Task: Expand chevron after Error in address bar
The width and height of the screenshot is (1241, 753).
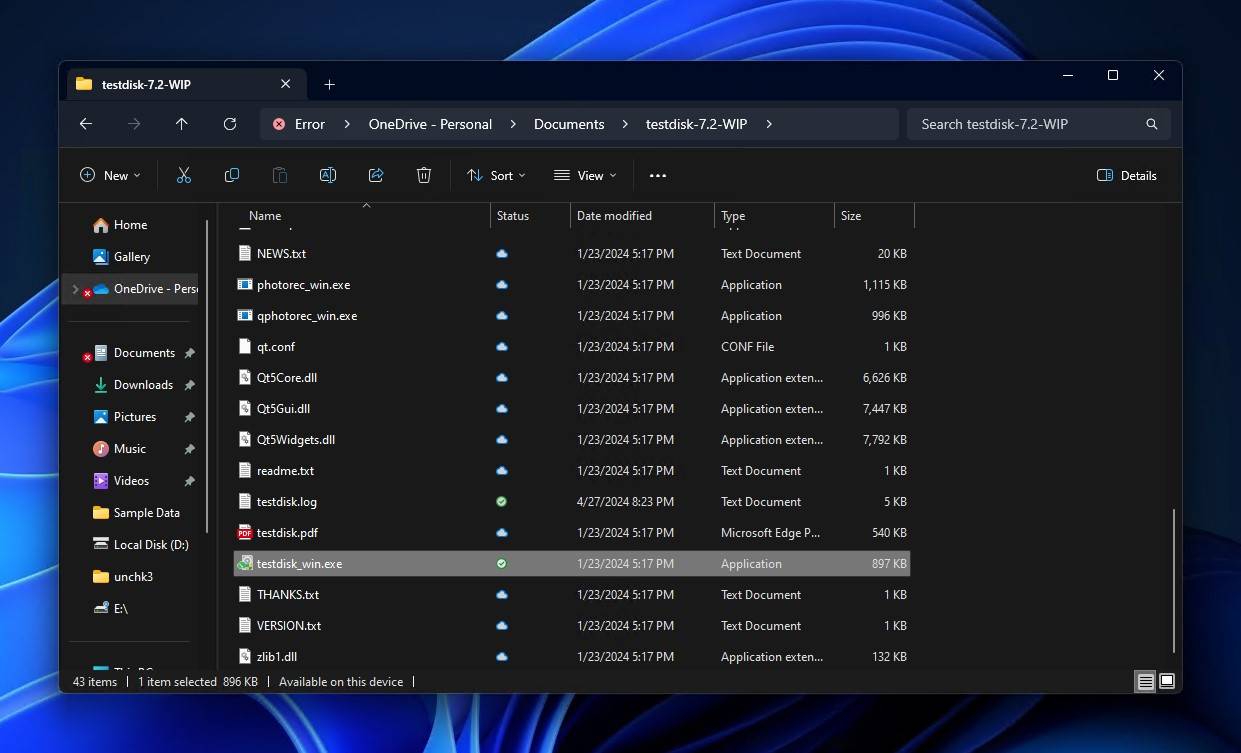Action: point(346,124)
